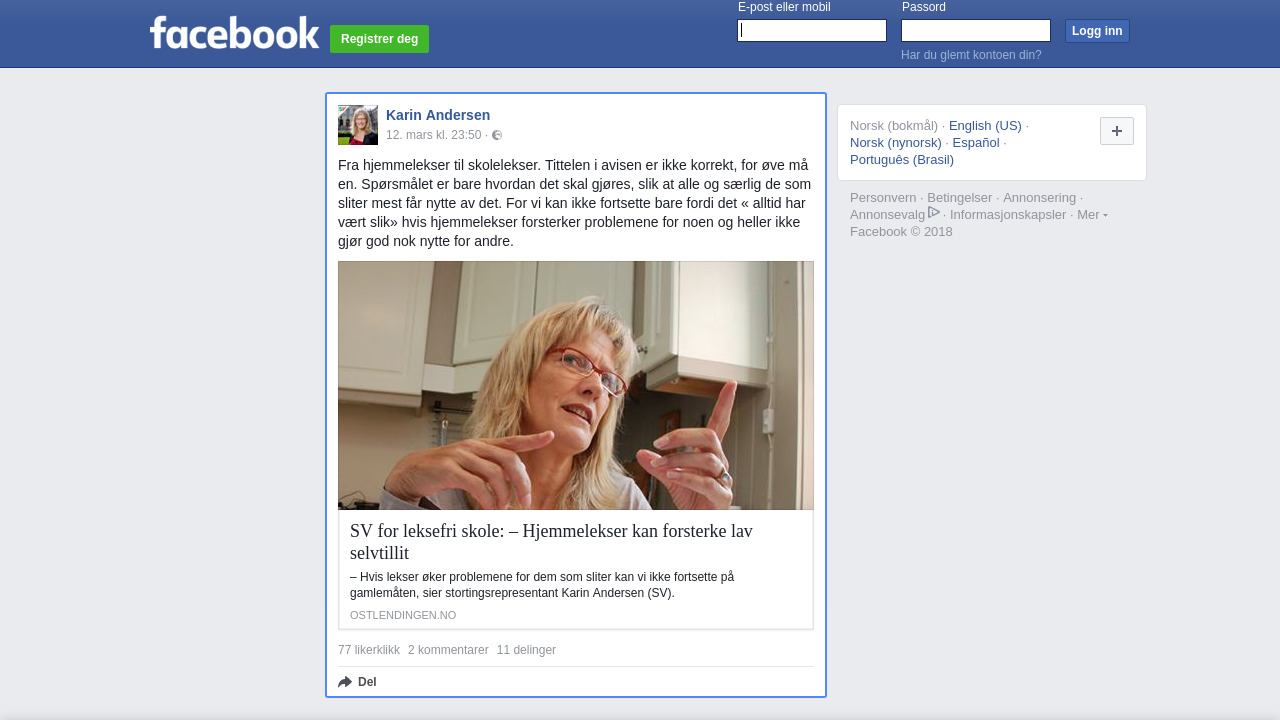
Task: Open the article photo of the woman
Action: [x=576, y=386]
